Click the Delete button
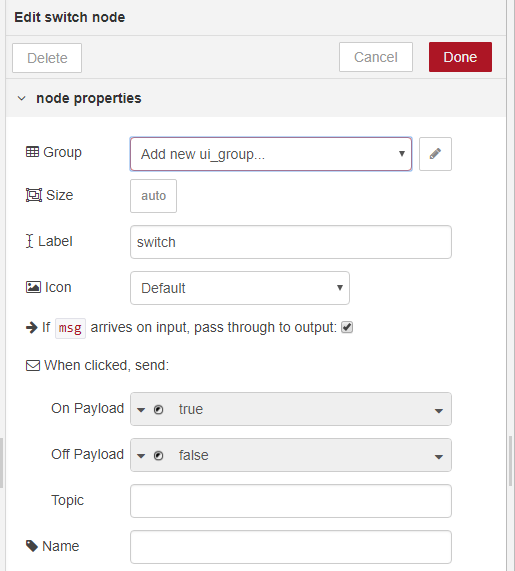Screen dimensions: 515x571 point(47,58)
